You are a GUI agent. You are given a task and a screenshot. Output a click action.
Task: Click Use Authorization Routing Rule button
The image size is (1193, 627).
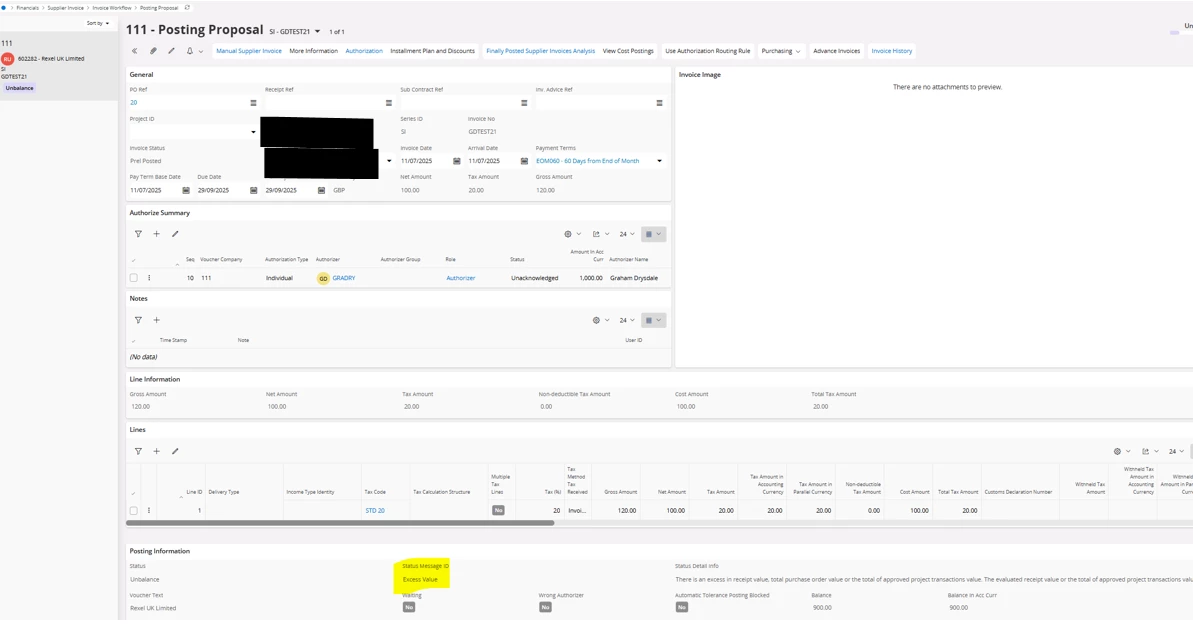coord(708,51)
